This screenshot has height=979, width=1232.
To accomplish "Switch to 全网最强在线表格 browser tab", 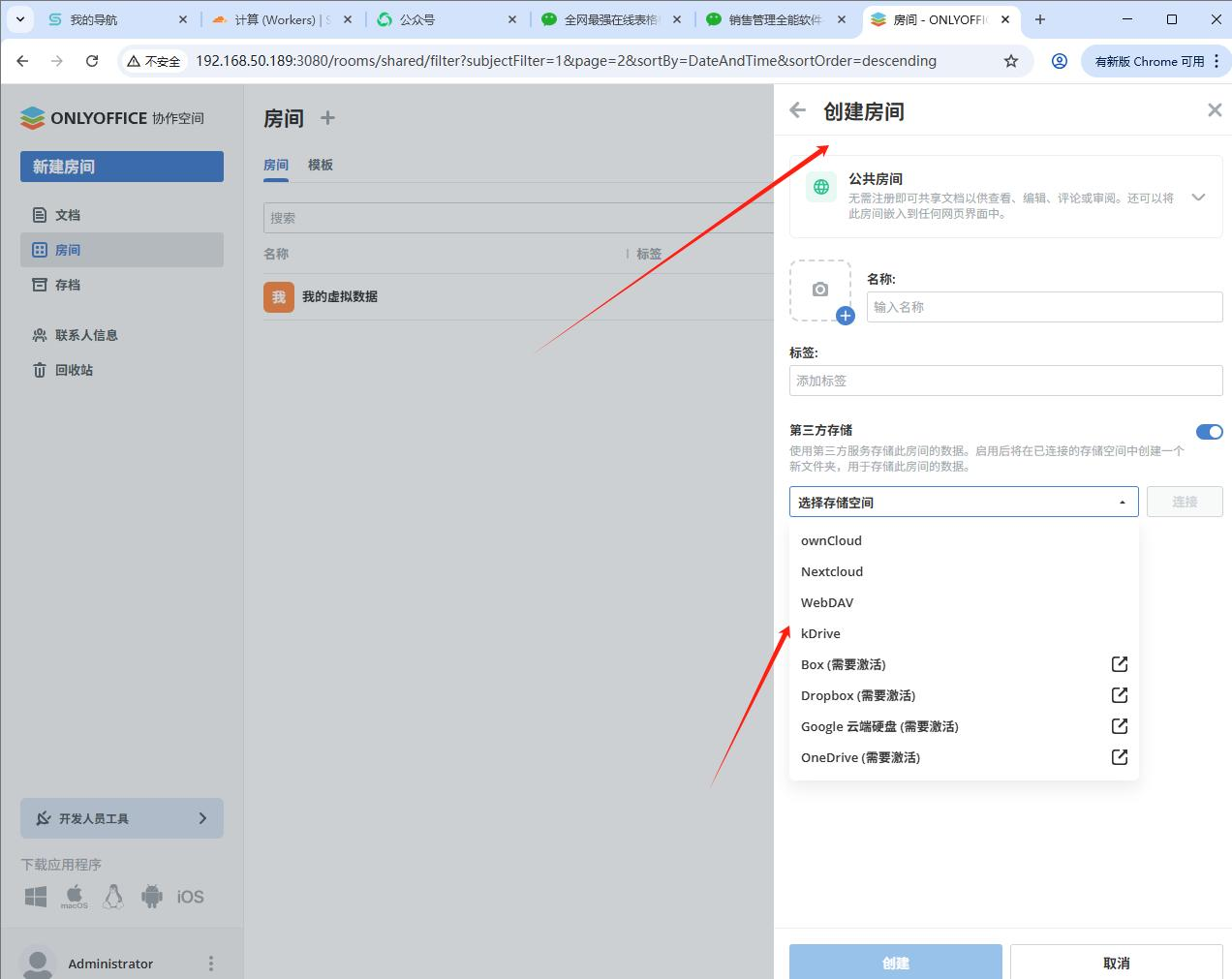I will 612,19.
